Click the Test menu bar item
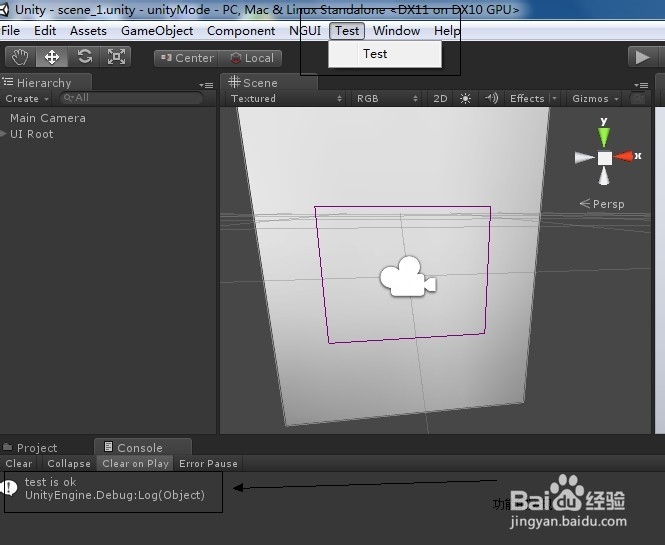665x545 pixels. point(347,31)
